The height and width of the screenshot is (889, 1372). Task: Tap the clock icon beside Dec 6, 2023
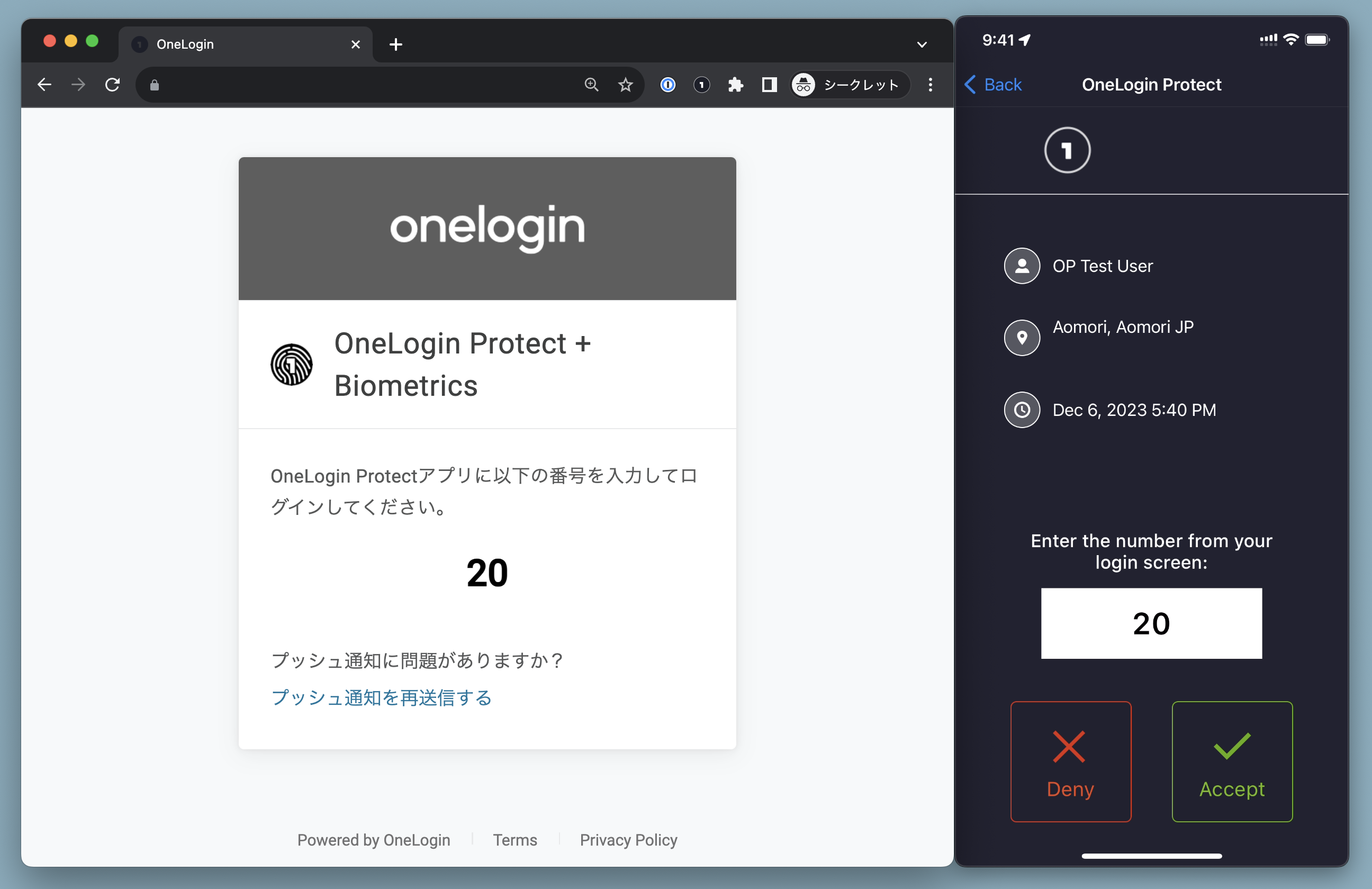point(1022,410)
